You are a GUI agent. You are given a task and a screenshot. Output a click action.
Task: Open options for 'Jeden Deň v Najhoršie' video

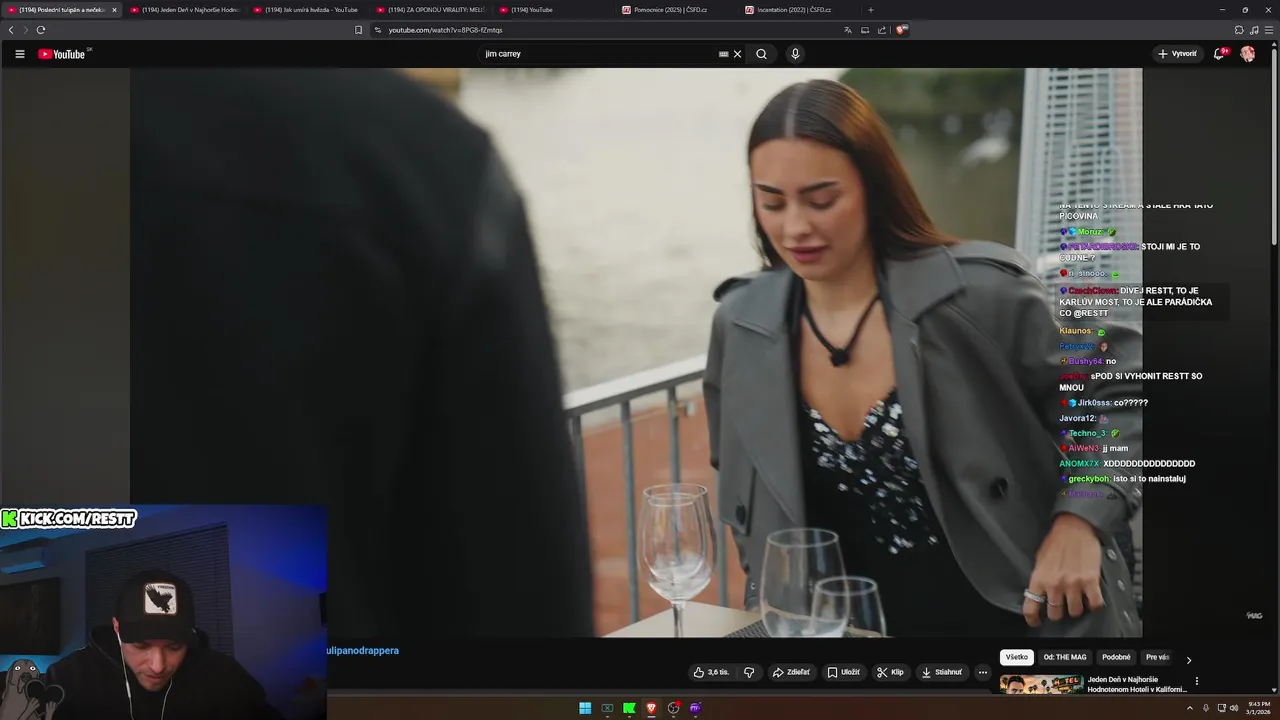[x=1196, y=681]
